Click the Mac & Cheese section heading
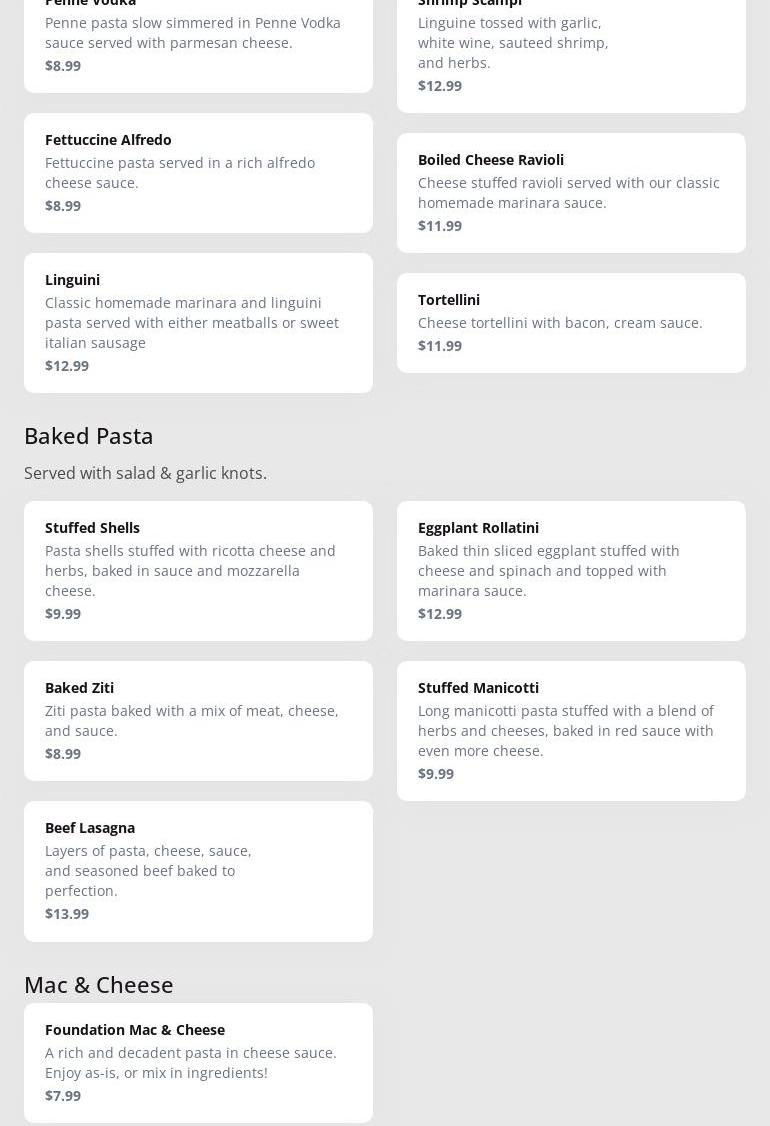The image size is (770, 1126). 99,984
